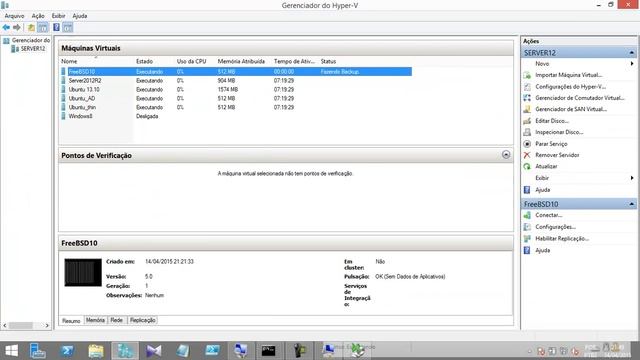The height and width of the screenshot is (360, 640).
Task: Sort by the Nome column header
Action: 69,61
